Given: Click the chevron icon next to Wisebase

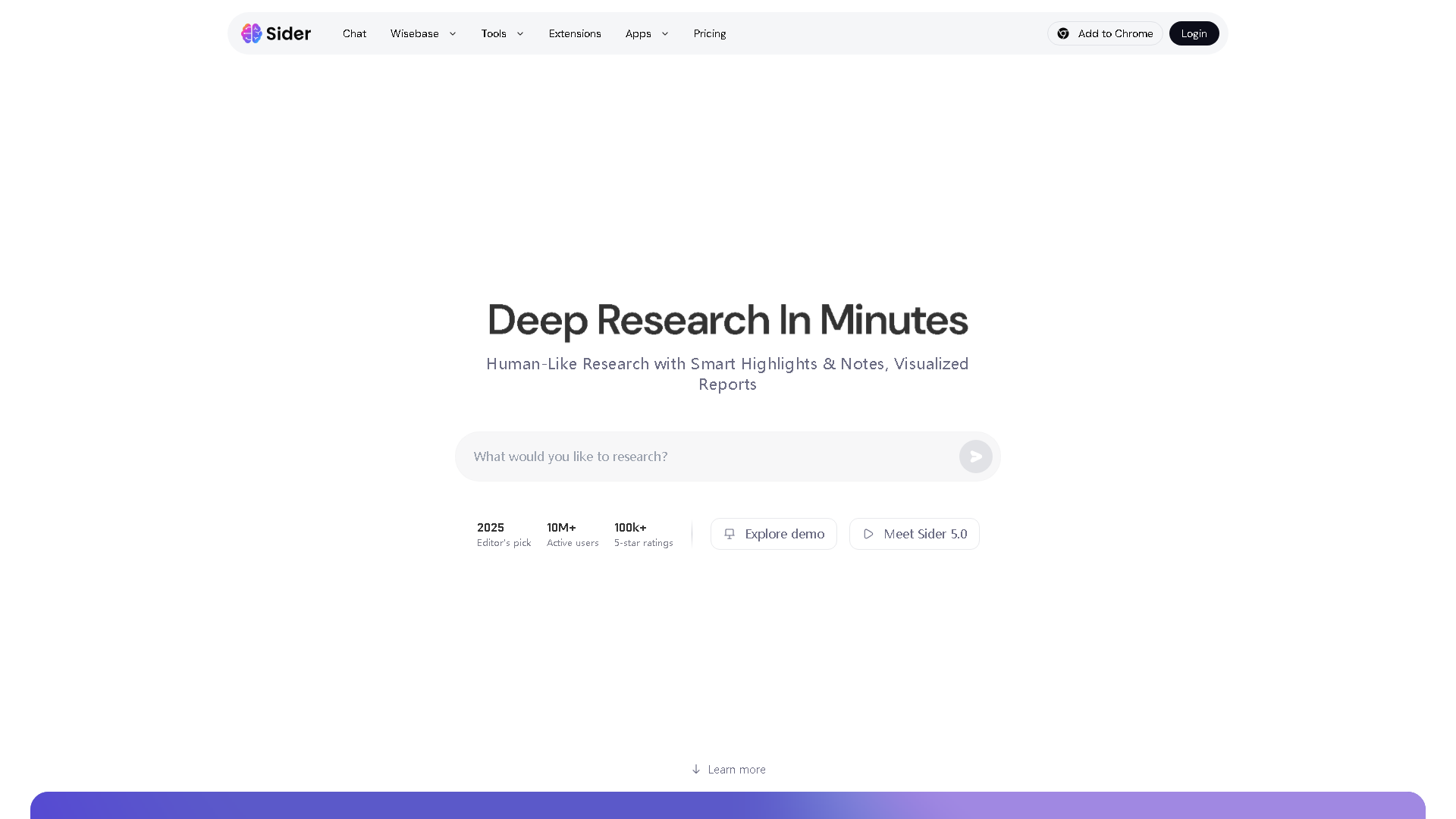Looking at the screenshot, I should [x=453, y=33].
